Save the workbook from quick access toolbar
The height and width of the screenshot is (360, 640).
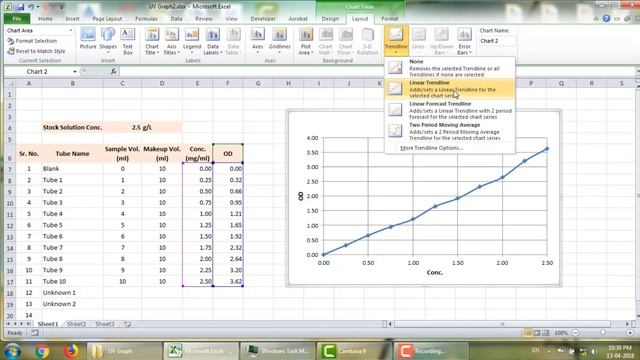(x=20, y=7)
